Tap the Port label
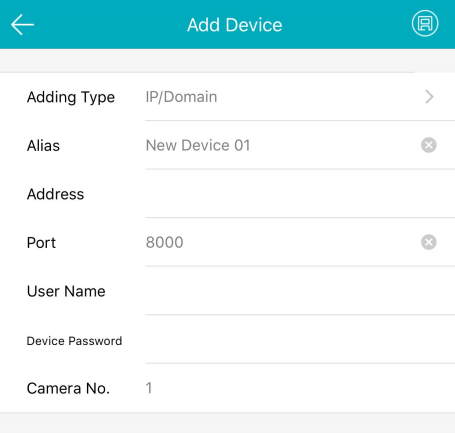The width and height of the screenshot is (455, 433). (x=41, y=243)
